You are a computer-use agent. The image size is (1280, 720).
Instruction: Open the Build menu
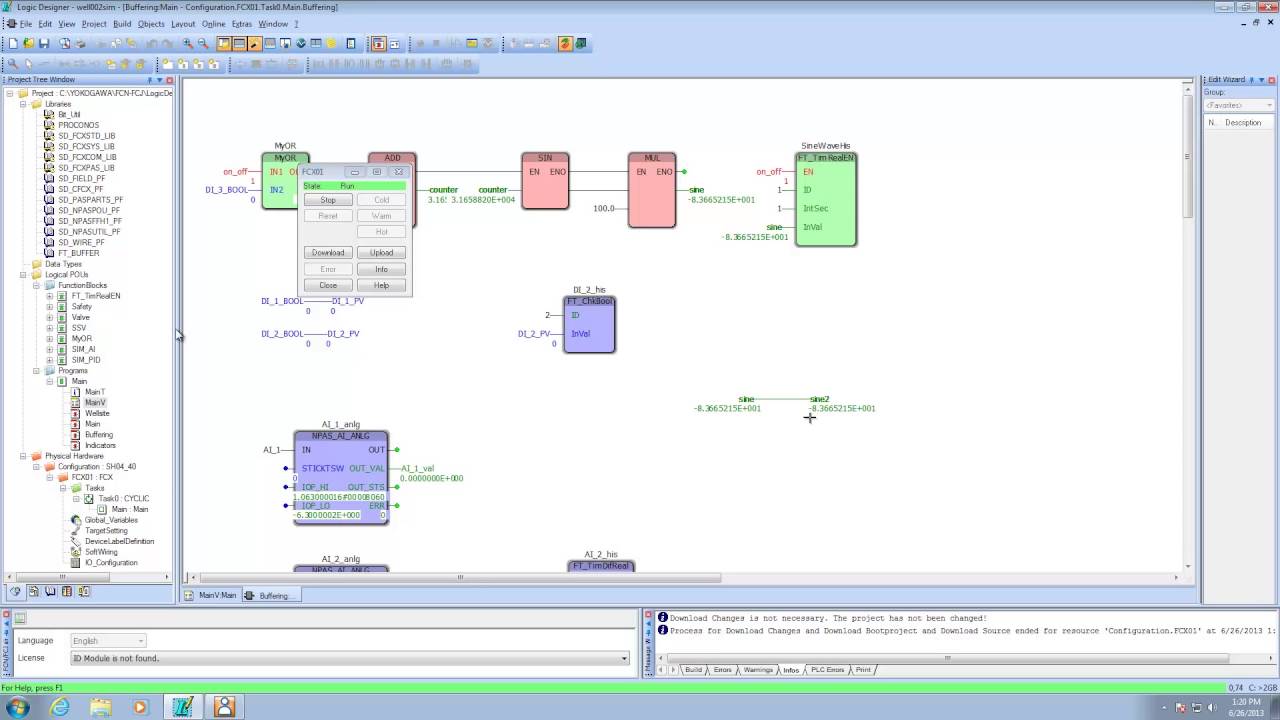122,24
